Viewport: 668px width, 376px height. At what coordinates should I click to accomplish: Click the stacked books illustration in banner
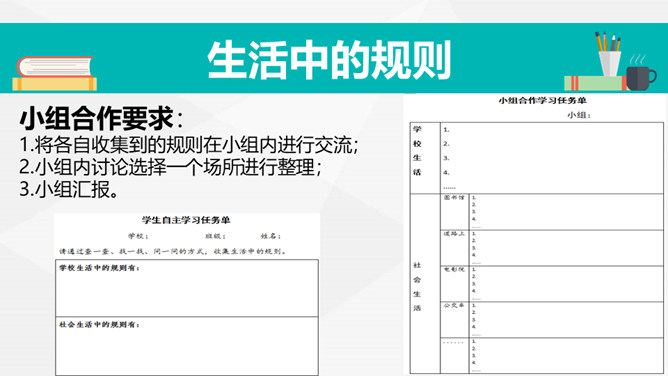55,73
